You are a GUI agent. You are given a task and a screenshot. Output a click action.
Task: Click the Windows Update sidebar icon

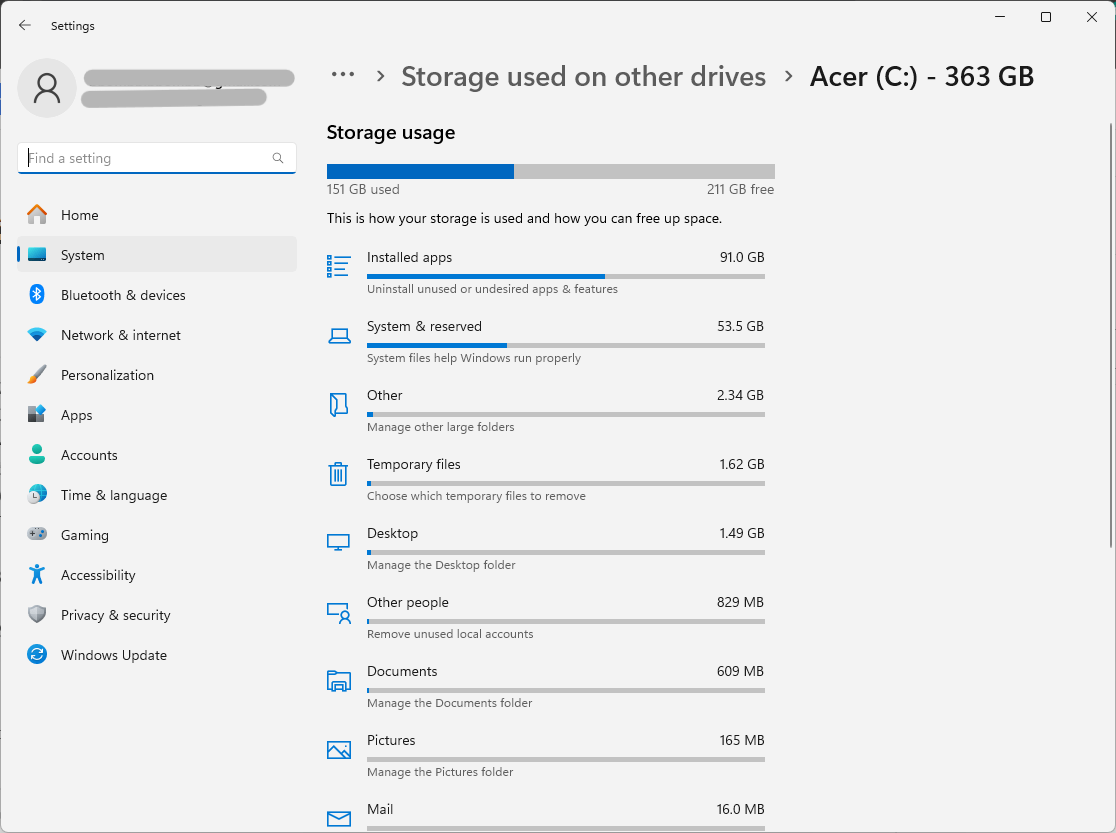click(37, 655)
